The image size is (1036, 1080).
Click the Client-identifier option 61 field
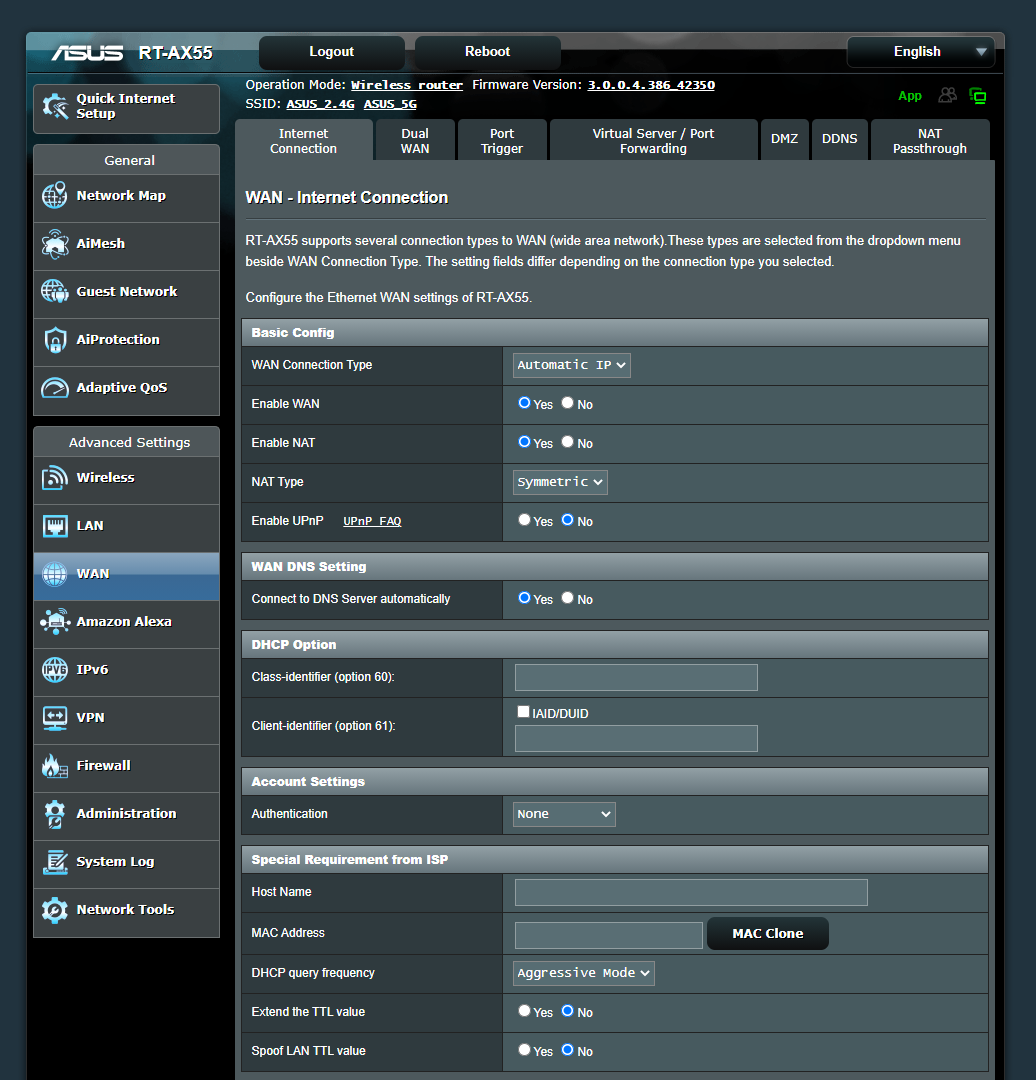pos(636,738)
